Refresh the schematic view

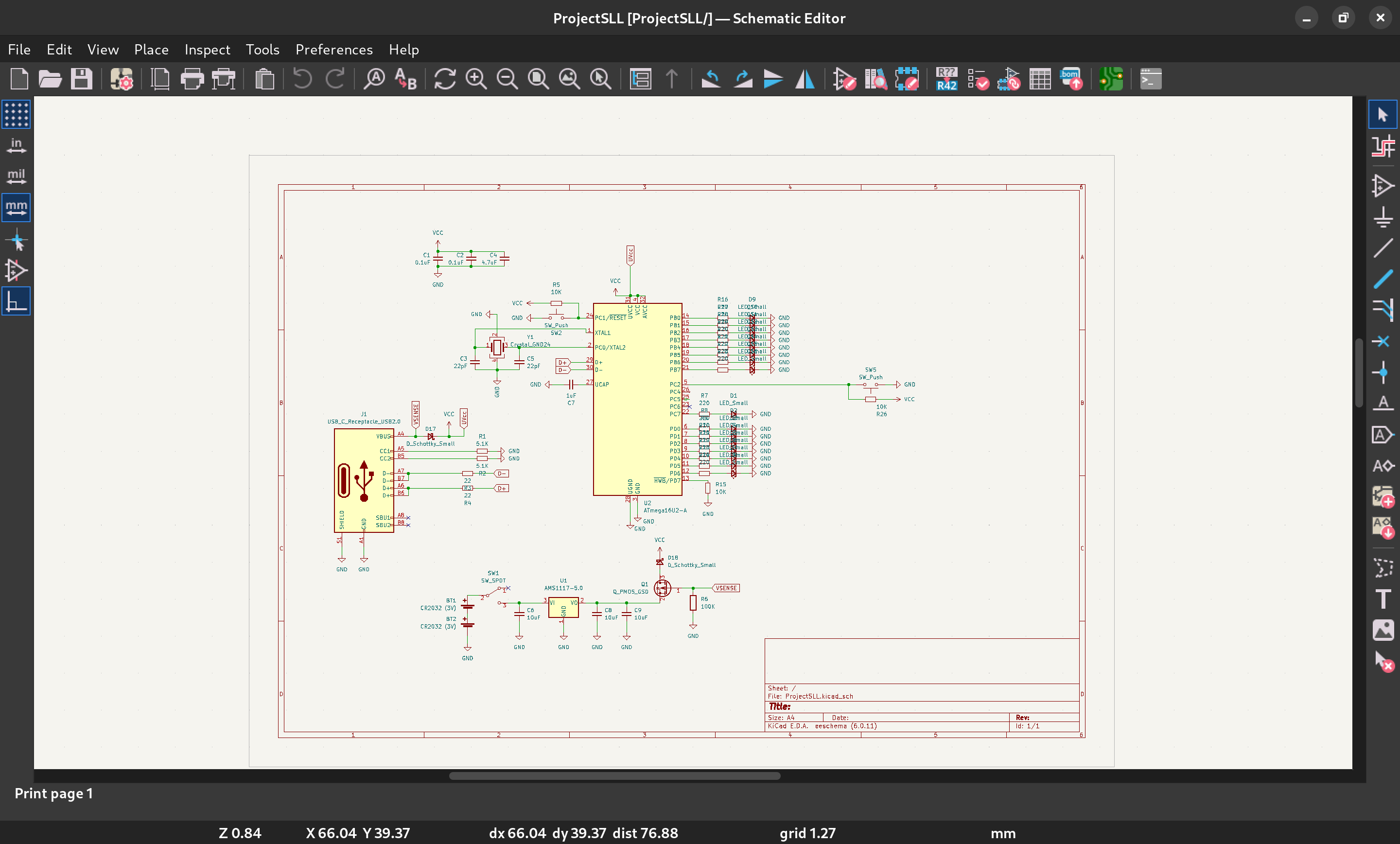tap(445, 78)
